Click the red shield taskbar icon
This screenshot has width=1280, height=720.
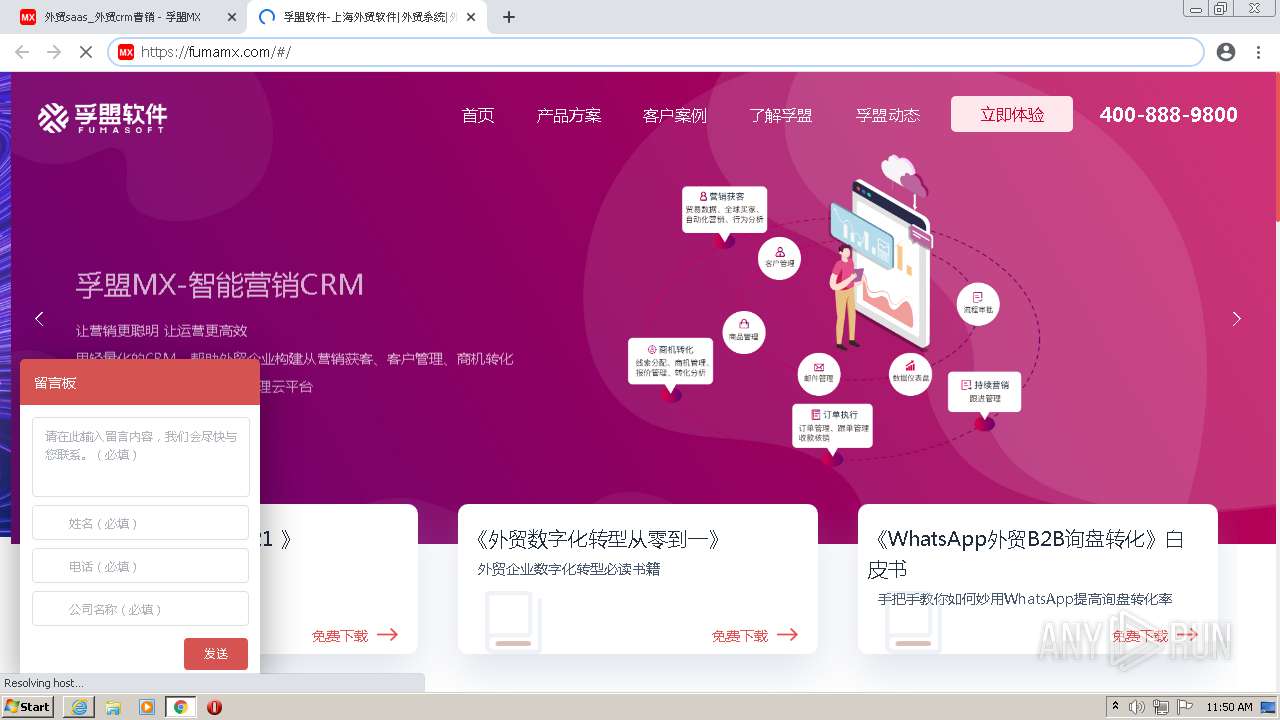click(214, 707)
